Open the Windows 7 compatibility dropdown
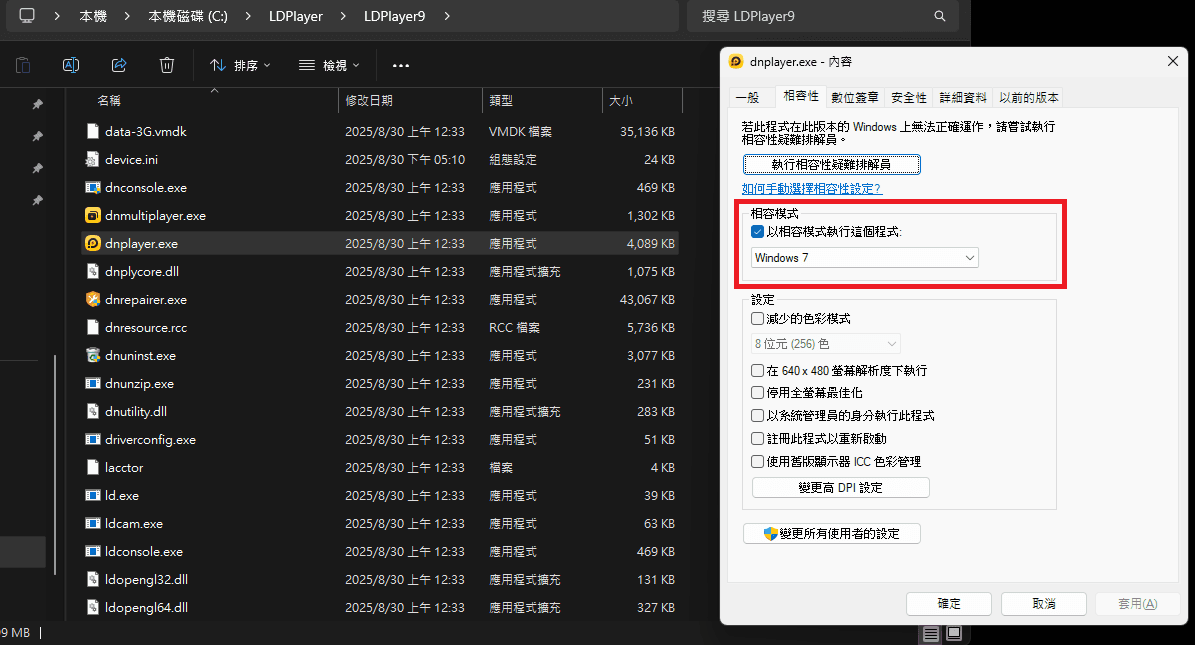The width and height of the screenshot is (1195, 645). pos(865,258)
